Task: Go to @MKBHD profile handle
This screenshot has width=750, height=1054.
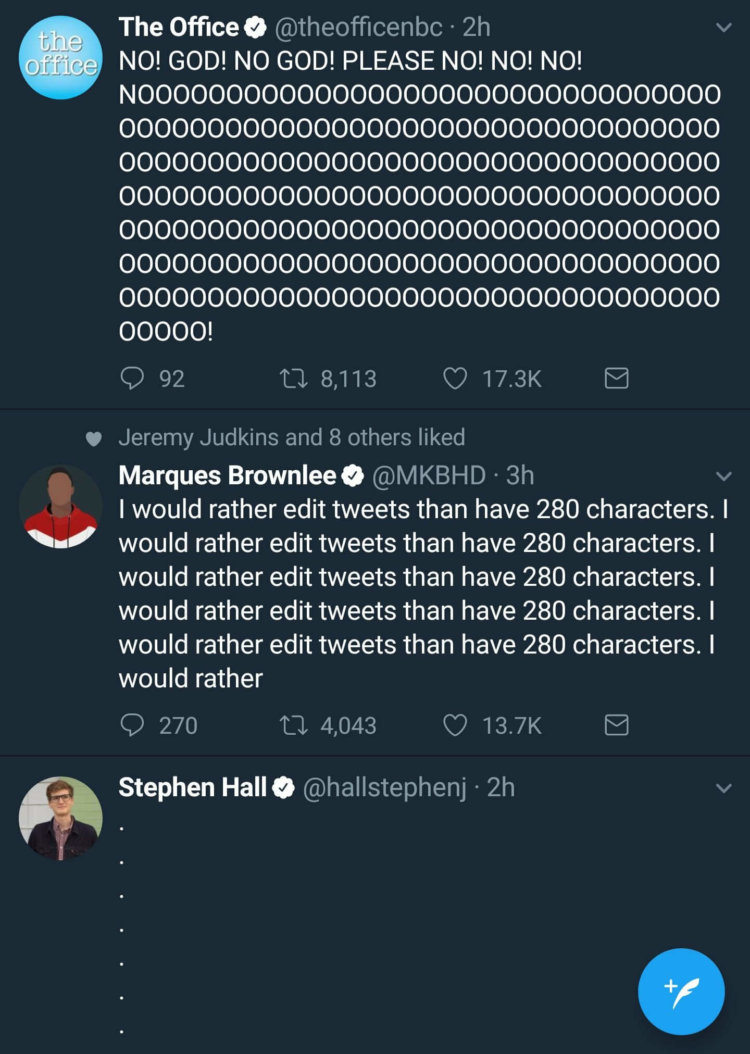Action: pos(429,475)
